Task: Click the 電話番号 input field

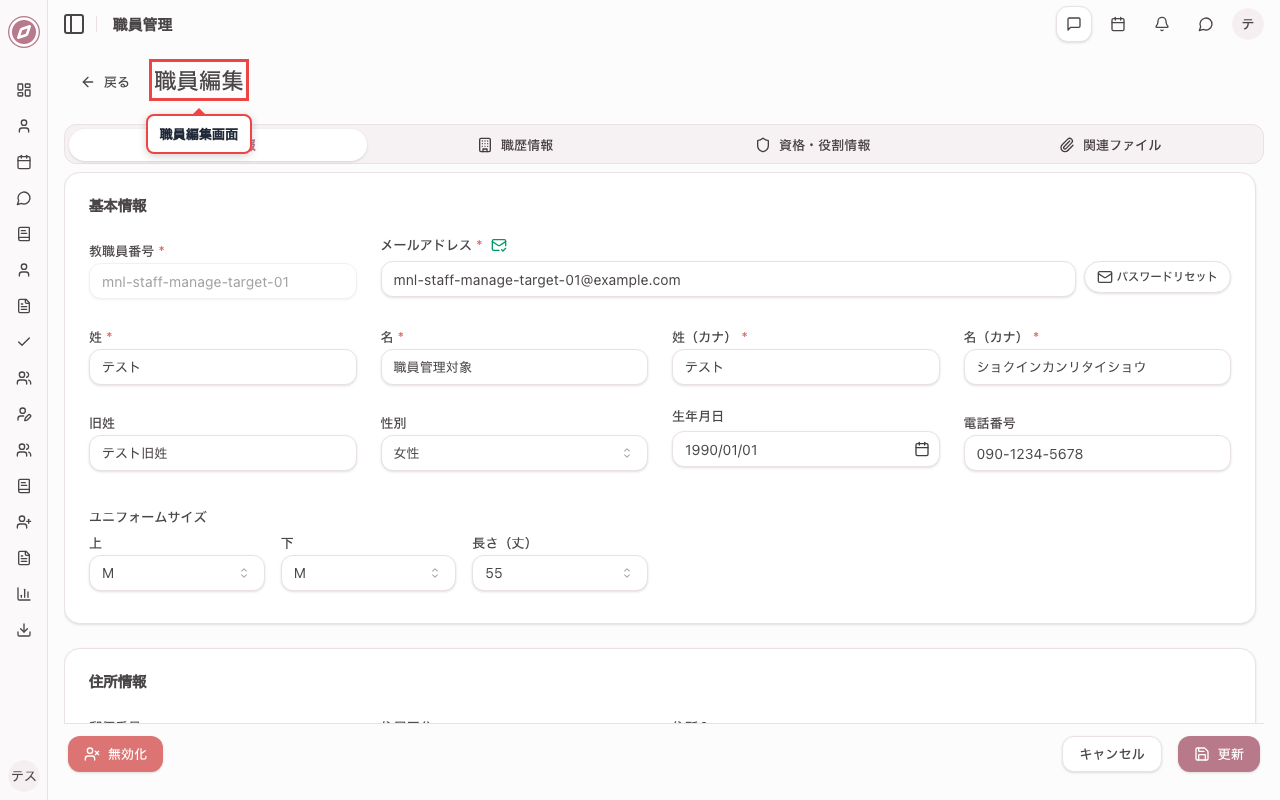Action: click(x=1097, y=453)
